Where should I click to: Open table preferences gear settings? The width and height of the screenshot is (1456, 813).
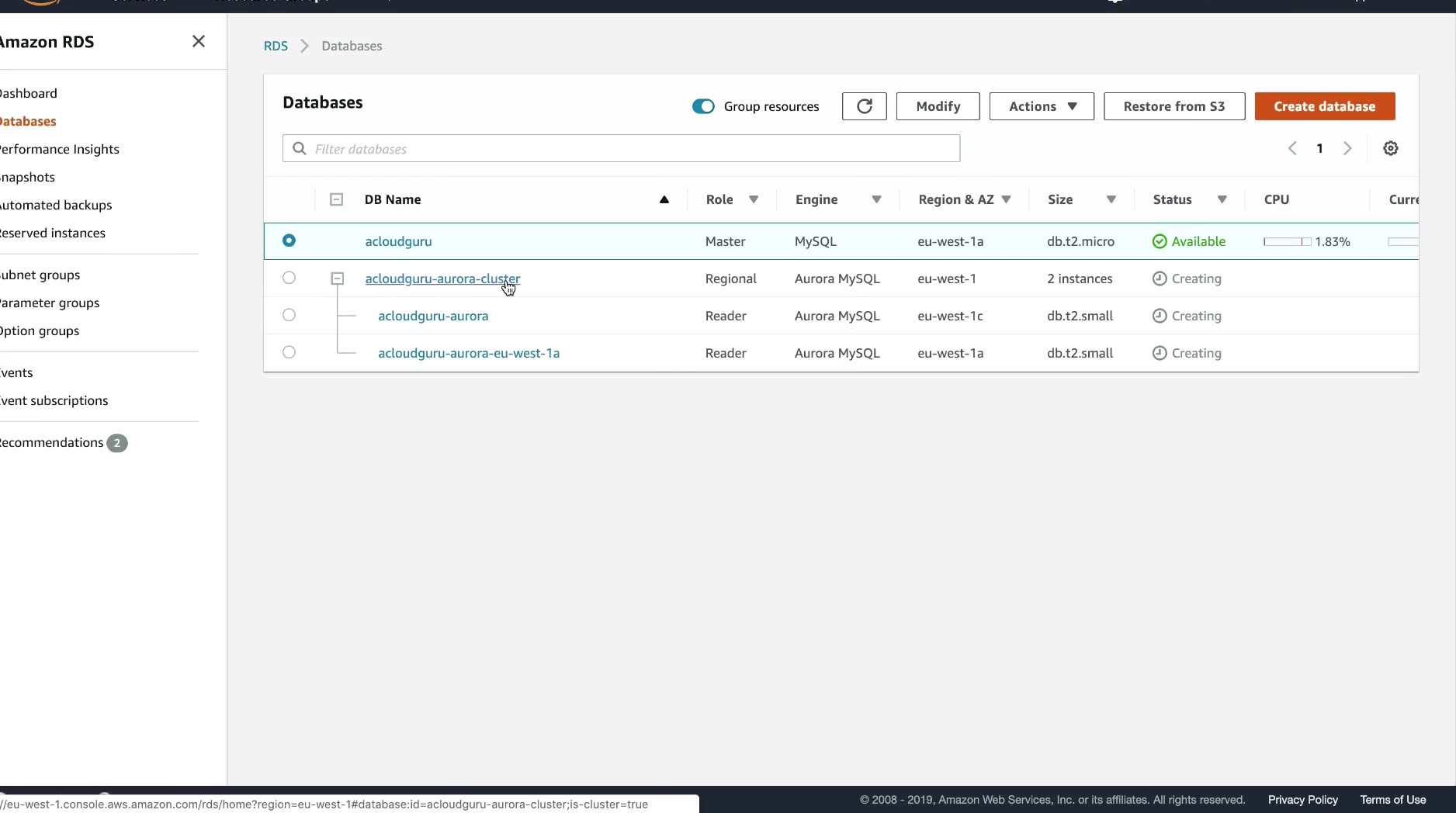[1390, 148]
